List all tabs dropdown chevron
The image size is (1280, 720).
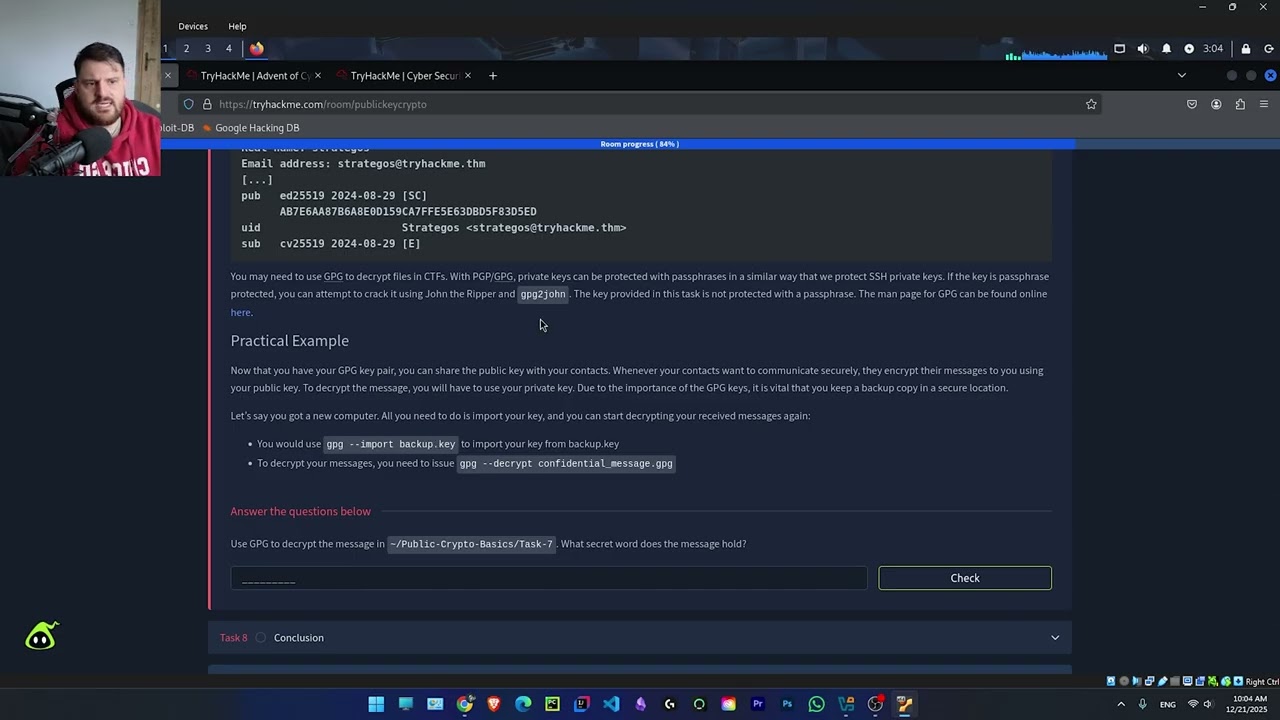pos(1181,76)
